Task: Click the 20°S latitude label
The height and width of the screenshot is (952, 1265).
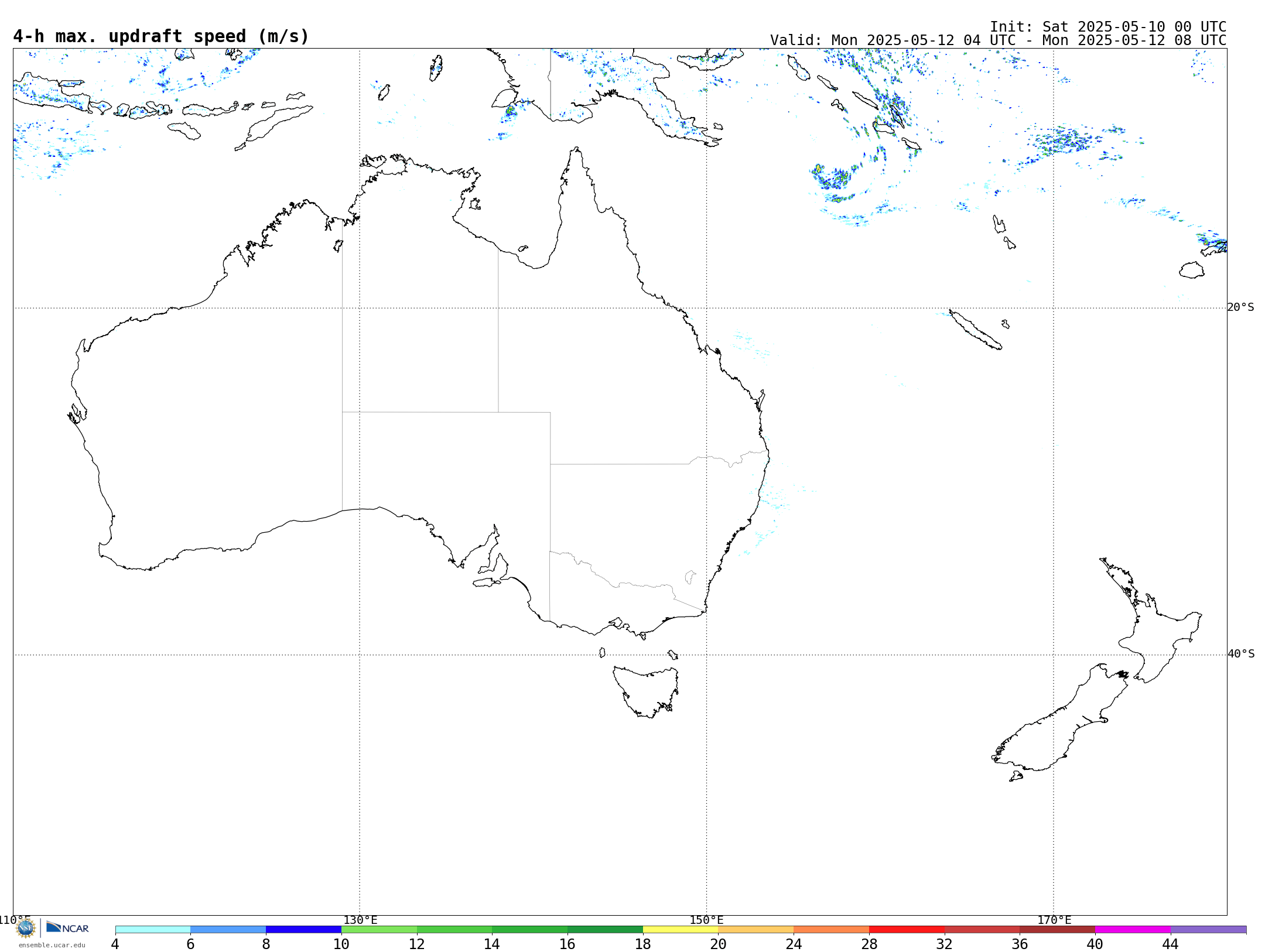Action: tap(1240, 307)
